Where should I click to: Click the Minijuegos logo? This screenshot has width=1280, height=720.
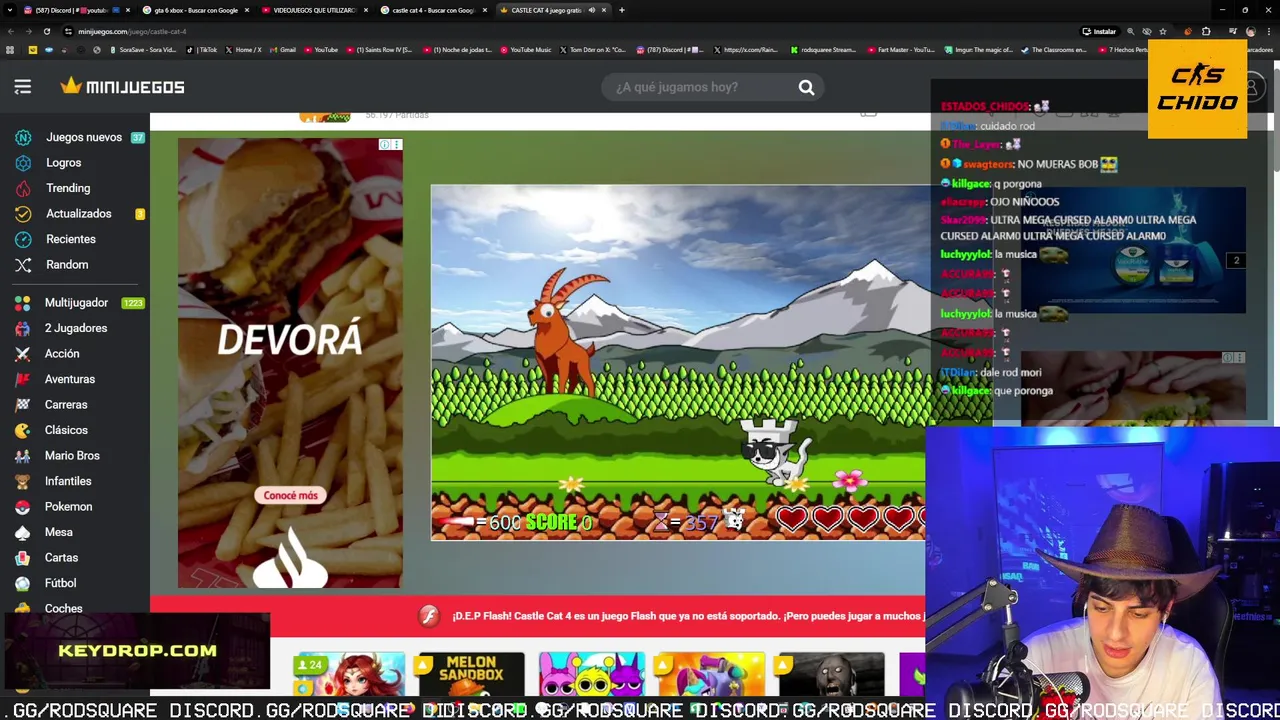[122, 87]
